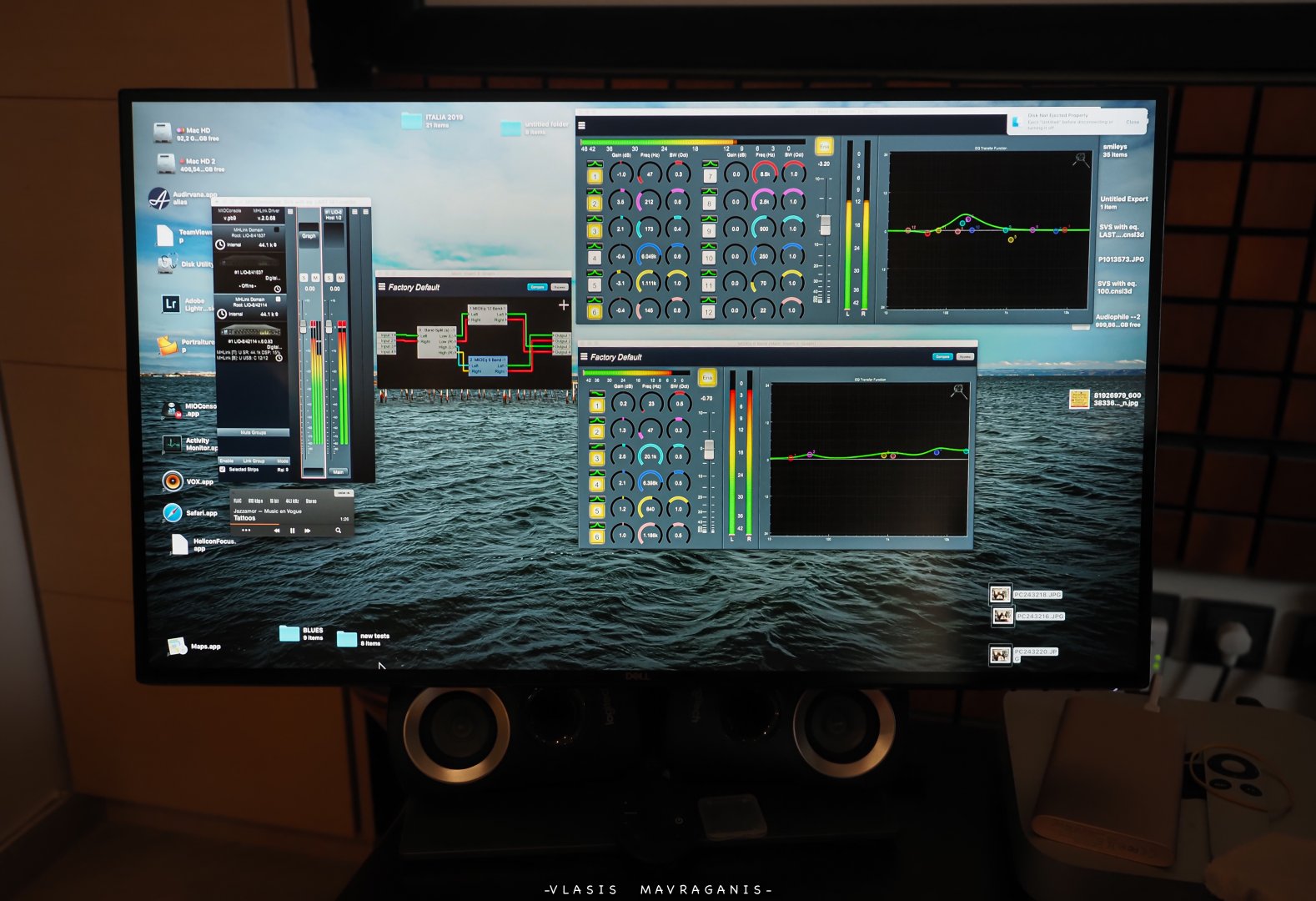
Task: Click the filter shape icon above band 7
Action: (709, 164)
